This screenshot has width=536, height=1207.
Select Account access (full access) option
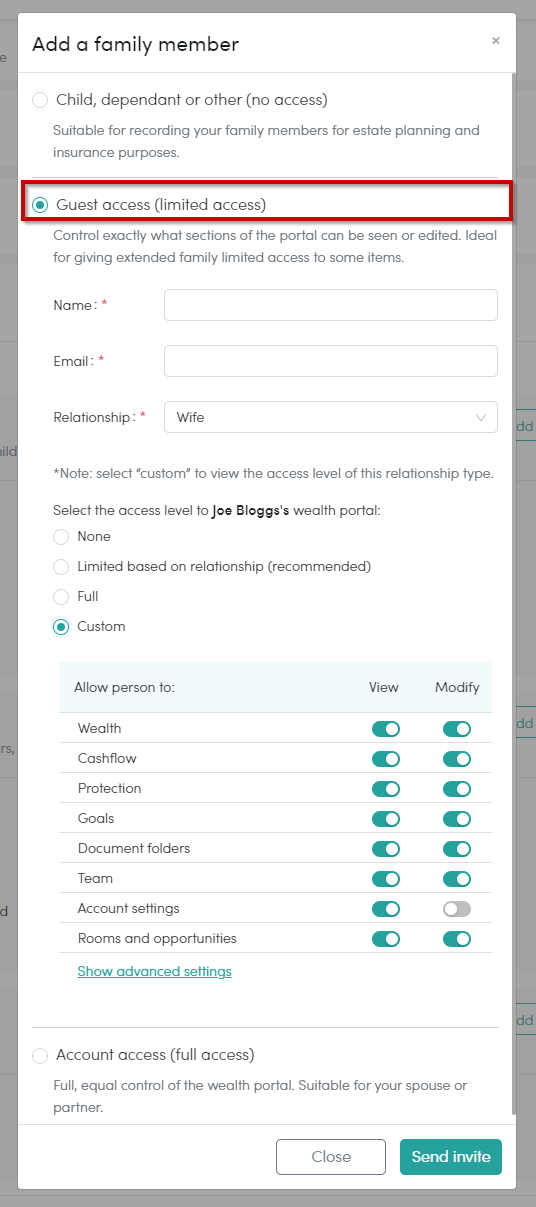[40, 1055]
